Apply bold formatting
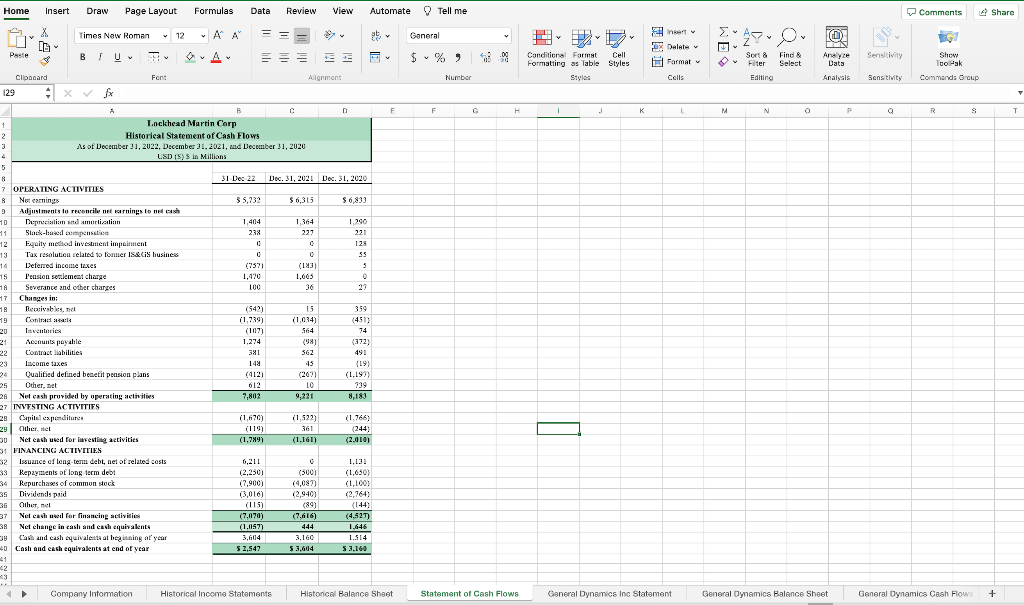1024x605 pixels. (82, 57)
